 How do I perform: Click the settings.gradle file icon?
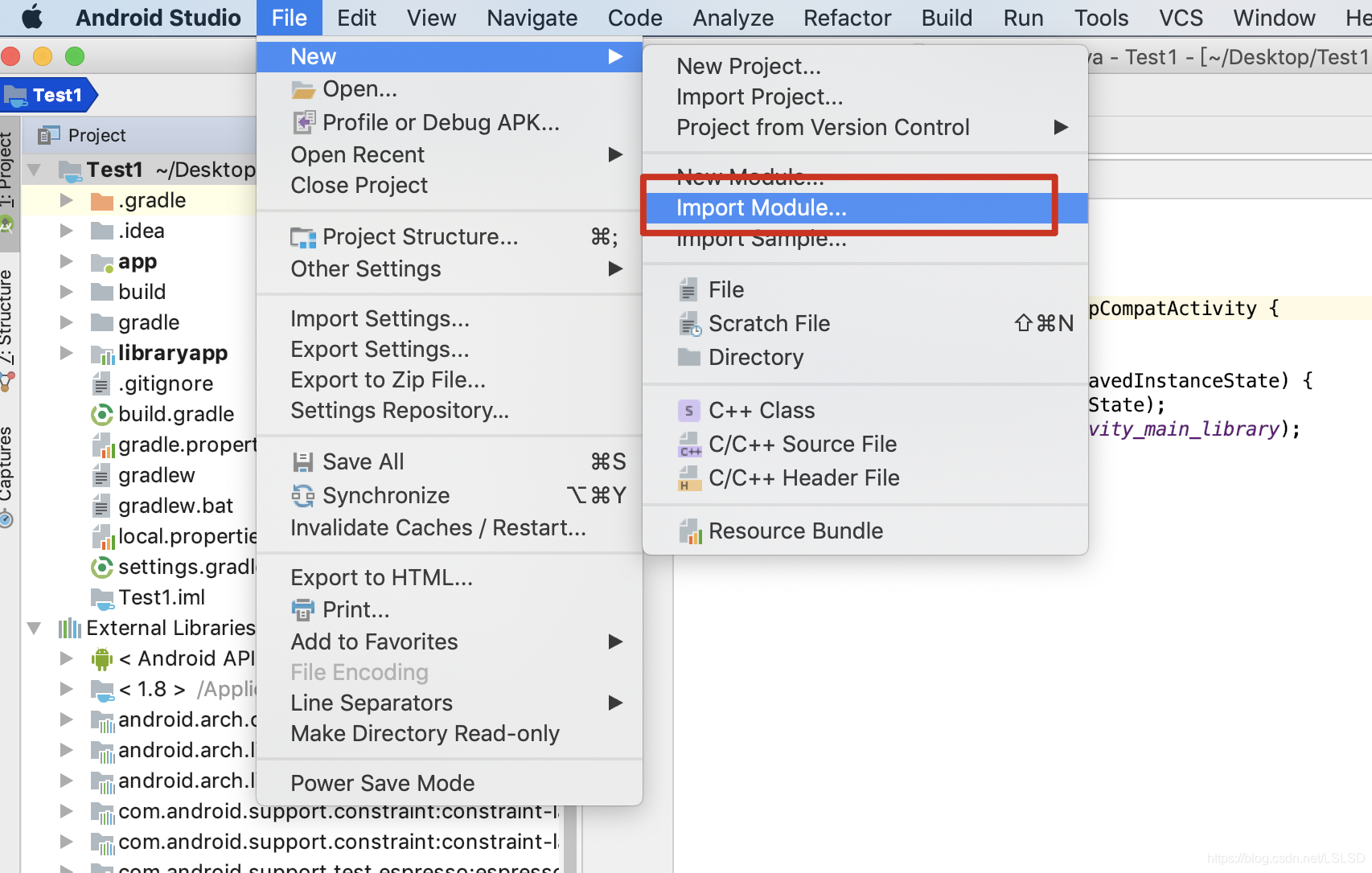102,568
